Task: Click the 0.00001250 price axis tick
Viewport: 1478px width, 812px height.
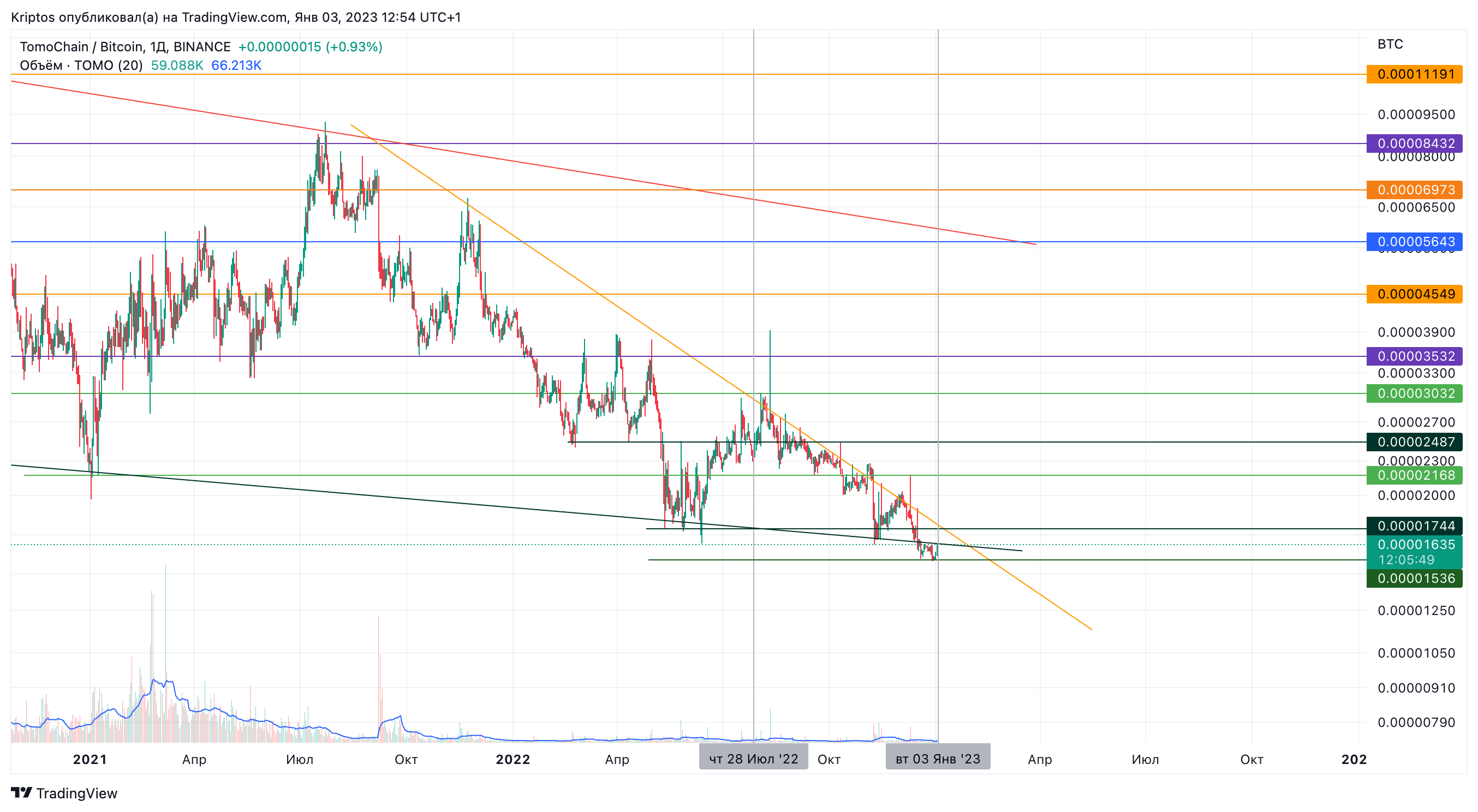Action: tap(1416, 610)
